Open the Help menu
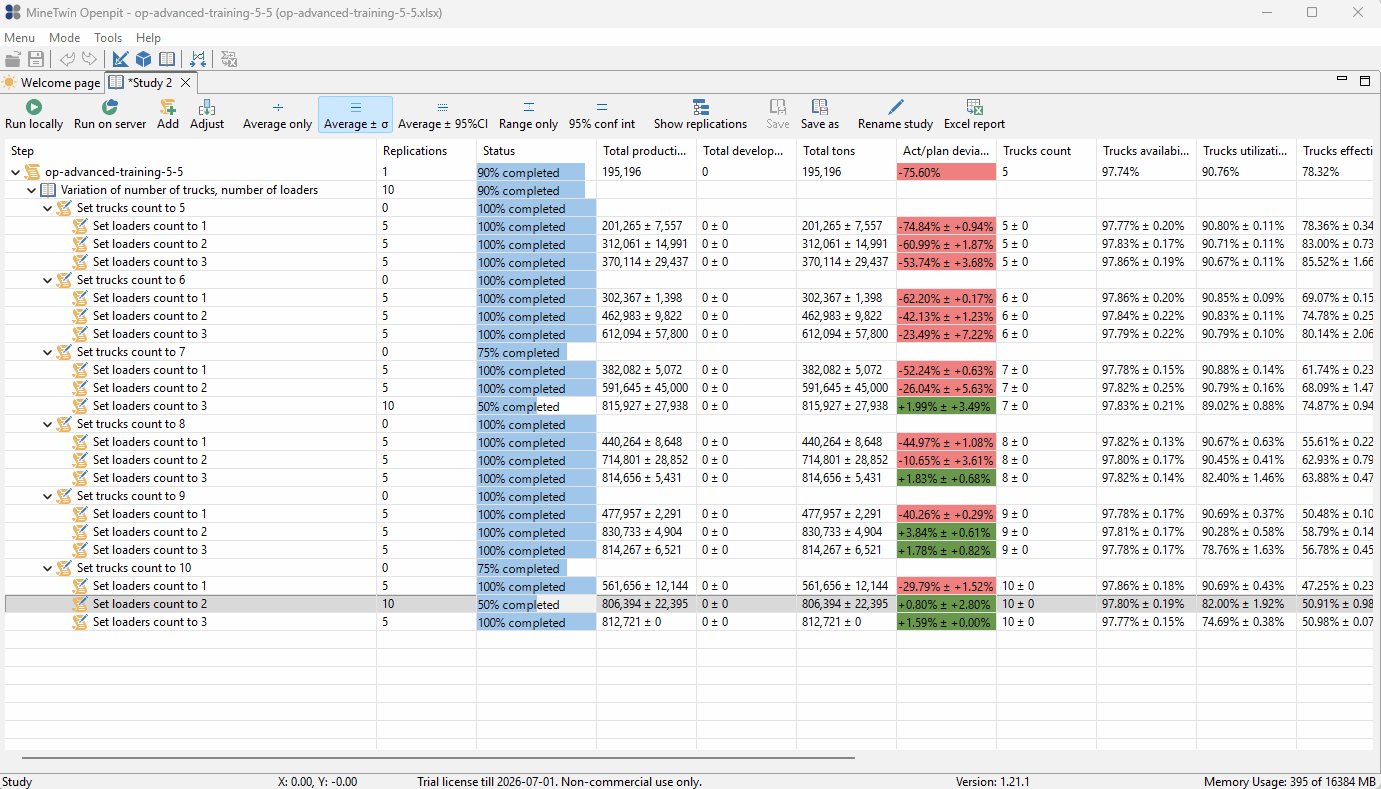Screen dimensions: 1381x789 click(148, 38)
